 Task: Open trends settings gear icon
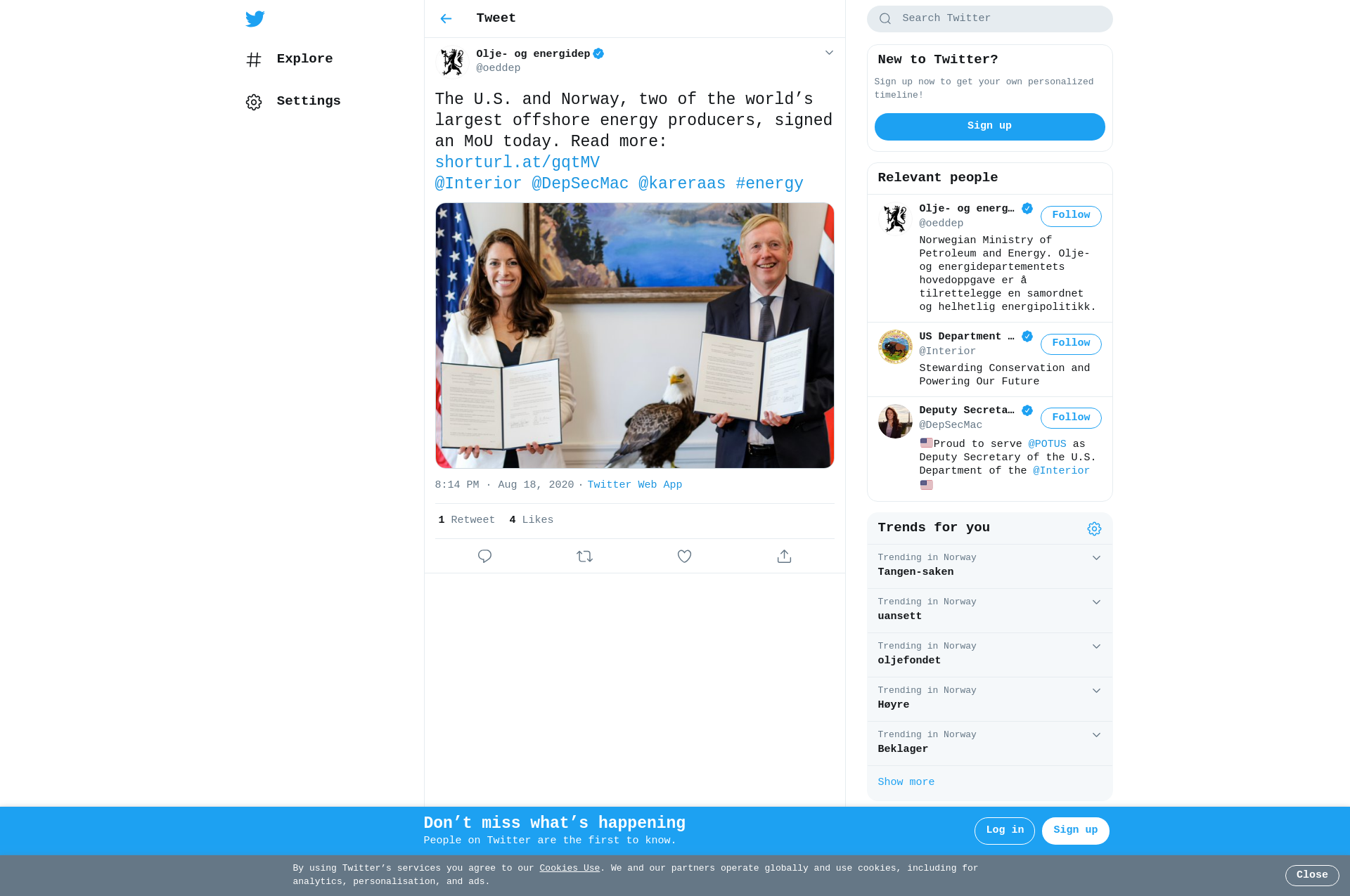point(1094,529)
